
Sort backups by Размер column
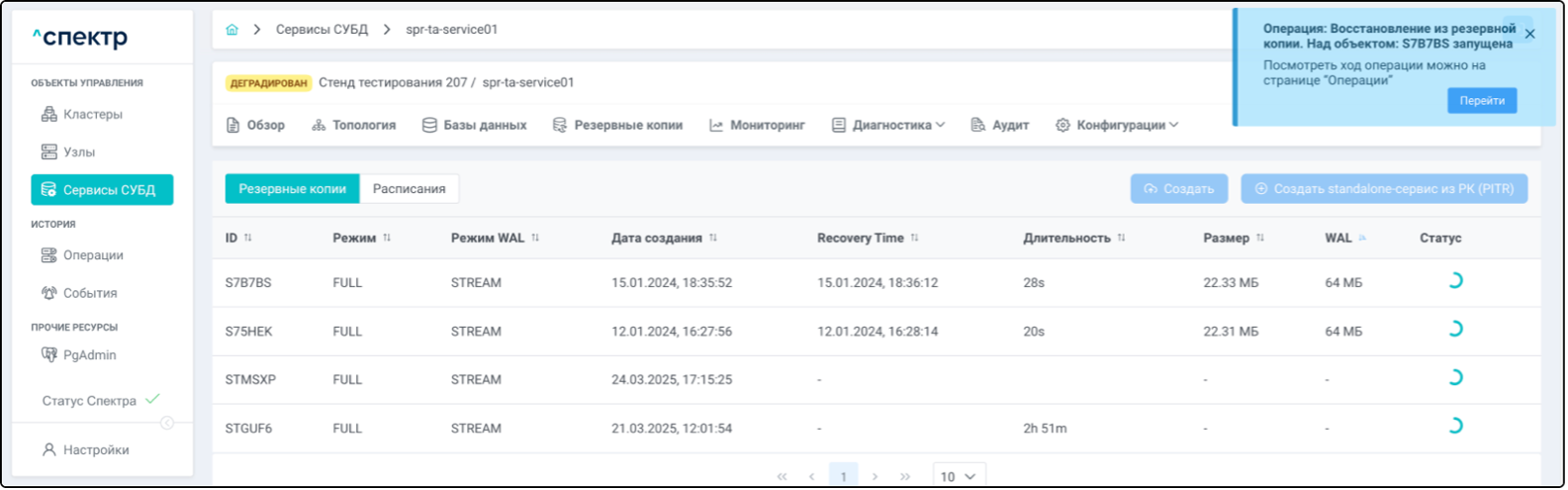[x=1259, y=238]
